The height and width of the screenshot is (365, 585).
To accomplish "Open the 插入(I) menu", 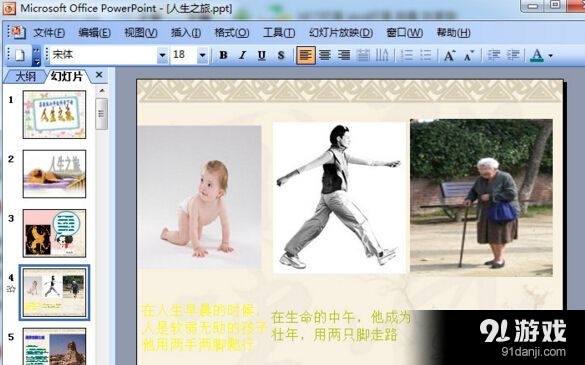I will pos(186,33).
